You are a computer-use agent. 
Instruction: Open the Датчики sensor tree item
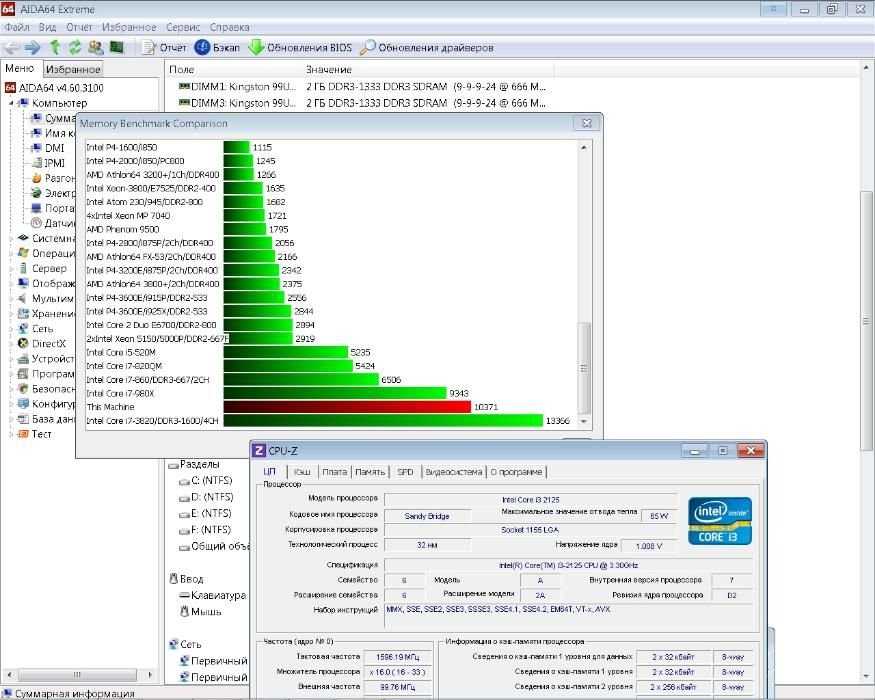coord(53,223)
